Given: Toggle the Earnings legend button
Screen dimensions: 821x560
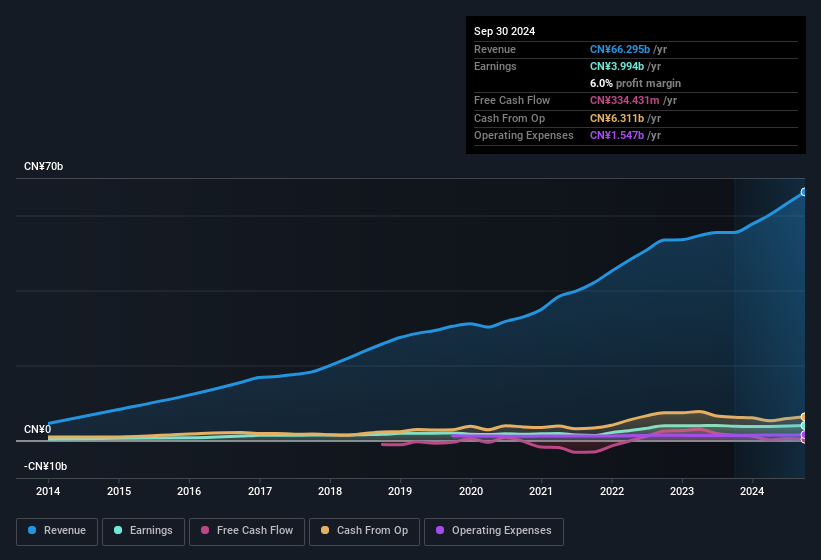Looking at the screenshot, I should pos(143,531).
